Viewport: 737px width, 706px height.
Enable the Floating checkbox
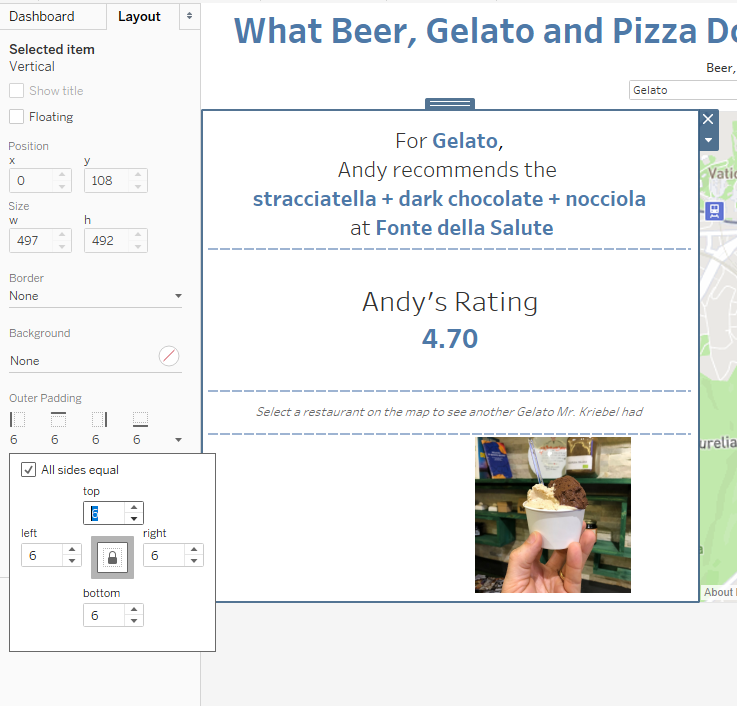pyautogui.click(x=17, y=117)
